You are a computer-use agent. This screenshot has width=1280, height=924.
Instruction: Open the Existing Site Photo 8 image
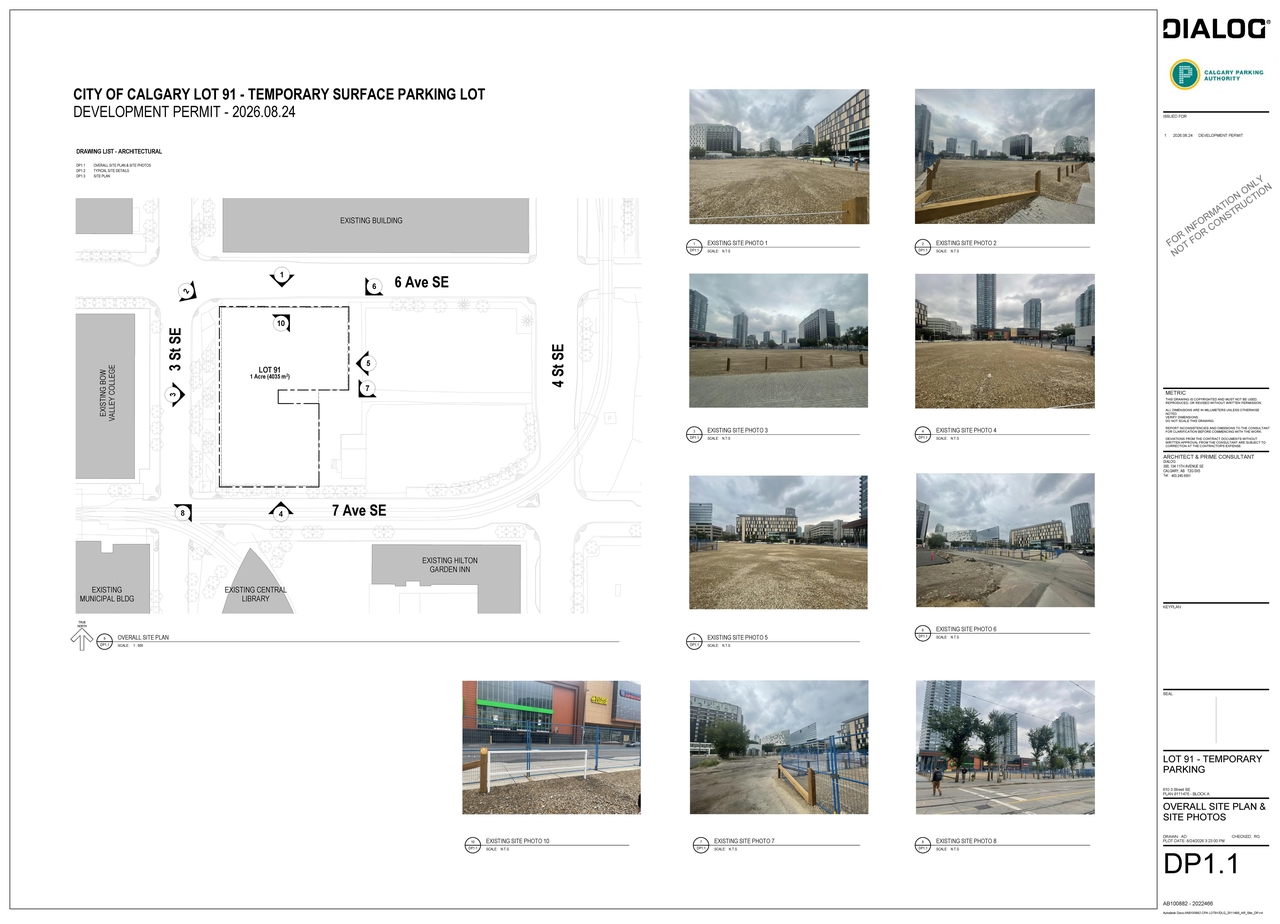[x=1005, y=748]
